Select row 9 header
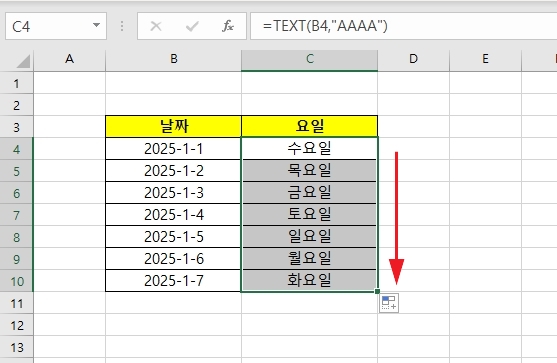The image size is (557, 363). 17,259
